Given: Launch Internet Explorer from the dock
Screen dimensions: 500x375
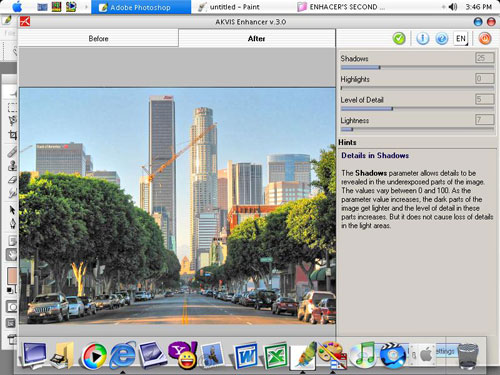Looking at the screenshot, I should pos(123,355).
